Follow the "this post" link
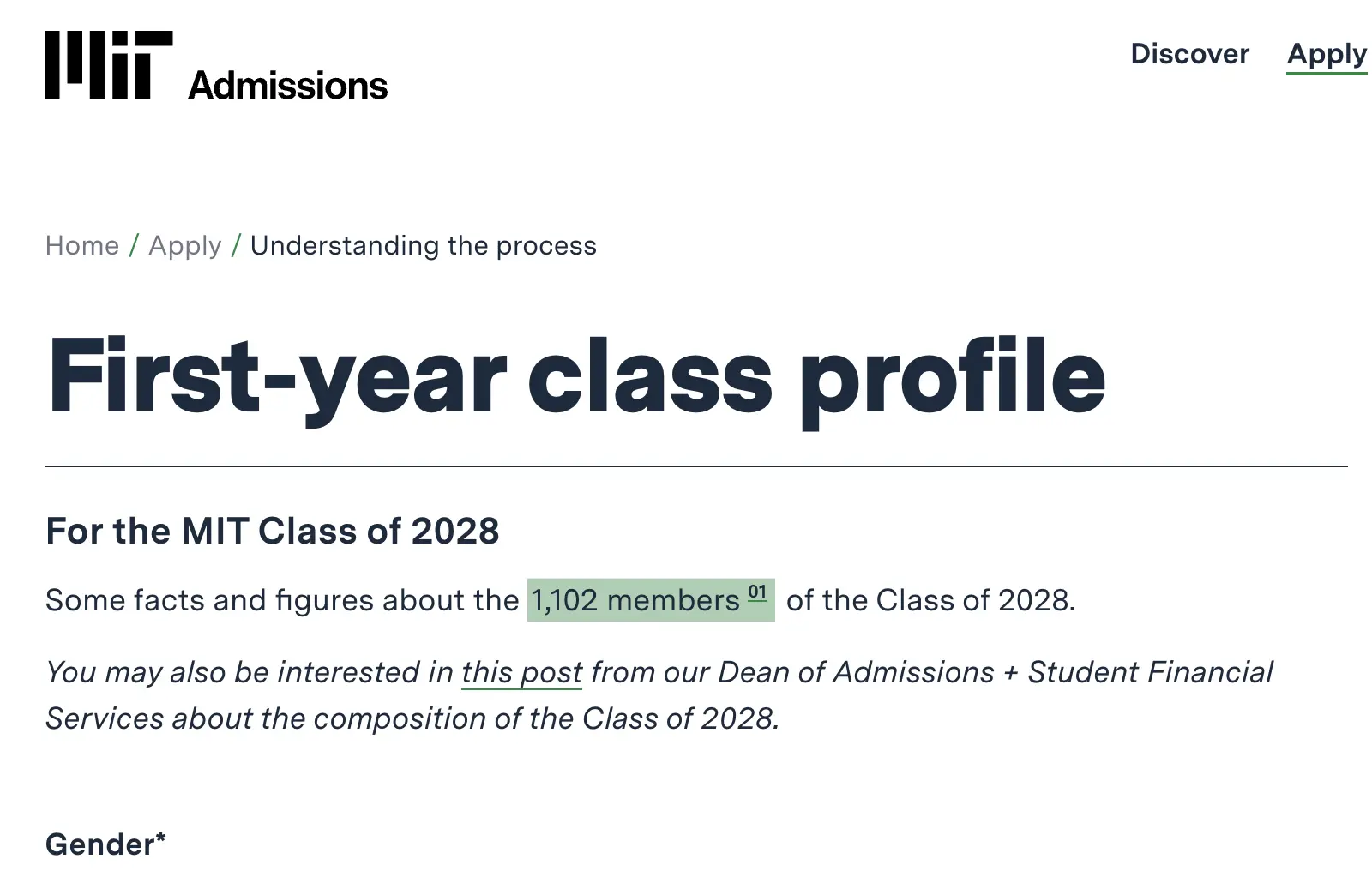The image size is (1372, 883). (521, 673)
